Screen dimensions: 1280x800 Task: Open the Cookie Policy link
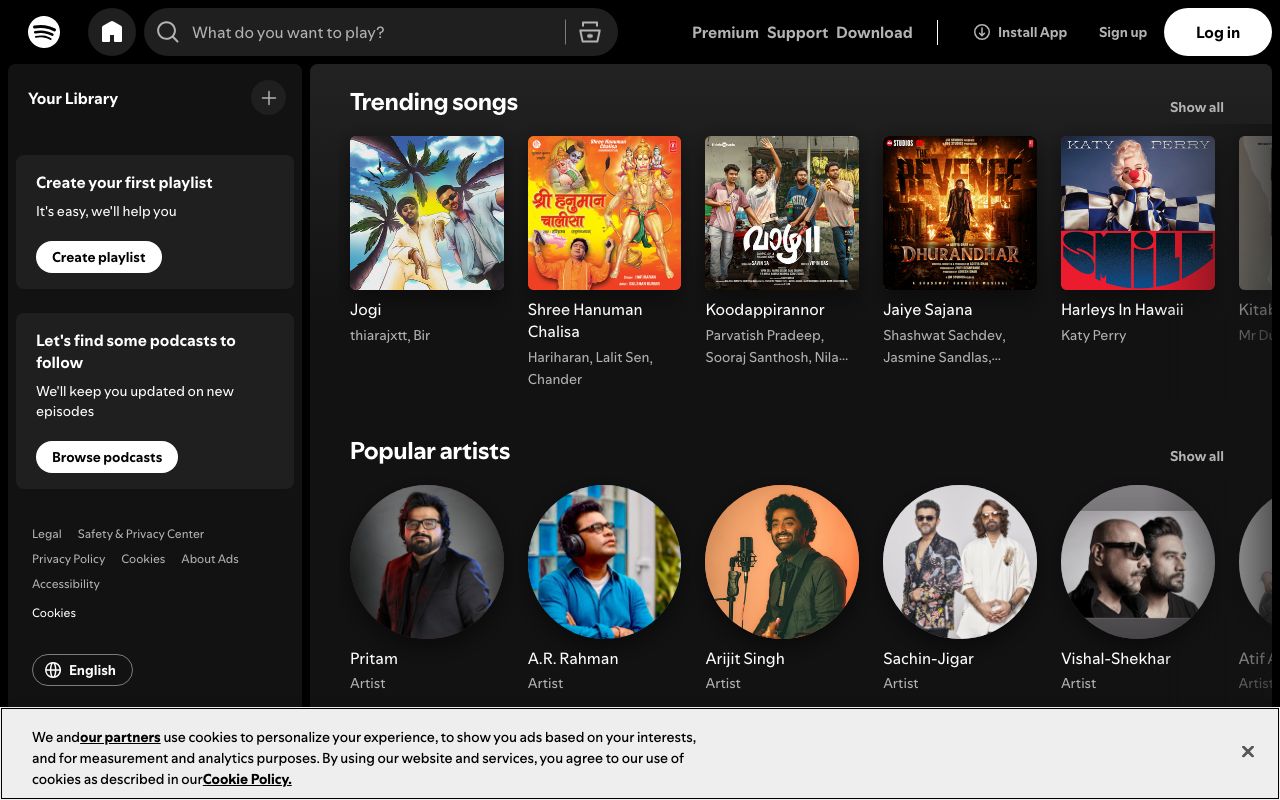pos(246,779)
